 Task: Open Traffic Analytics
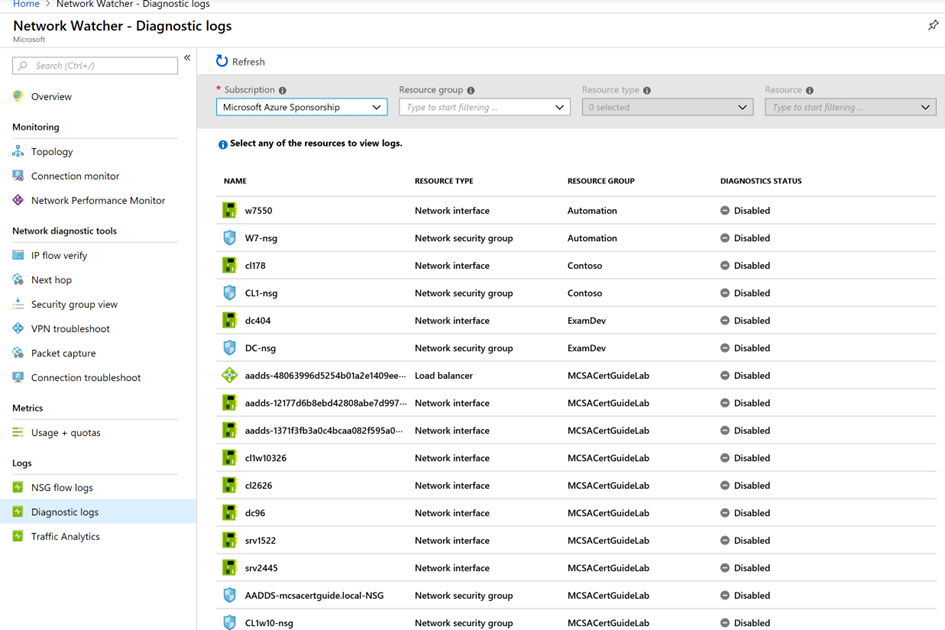66,536
